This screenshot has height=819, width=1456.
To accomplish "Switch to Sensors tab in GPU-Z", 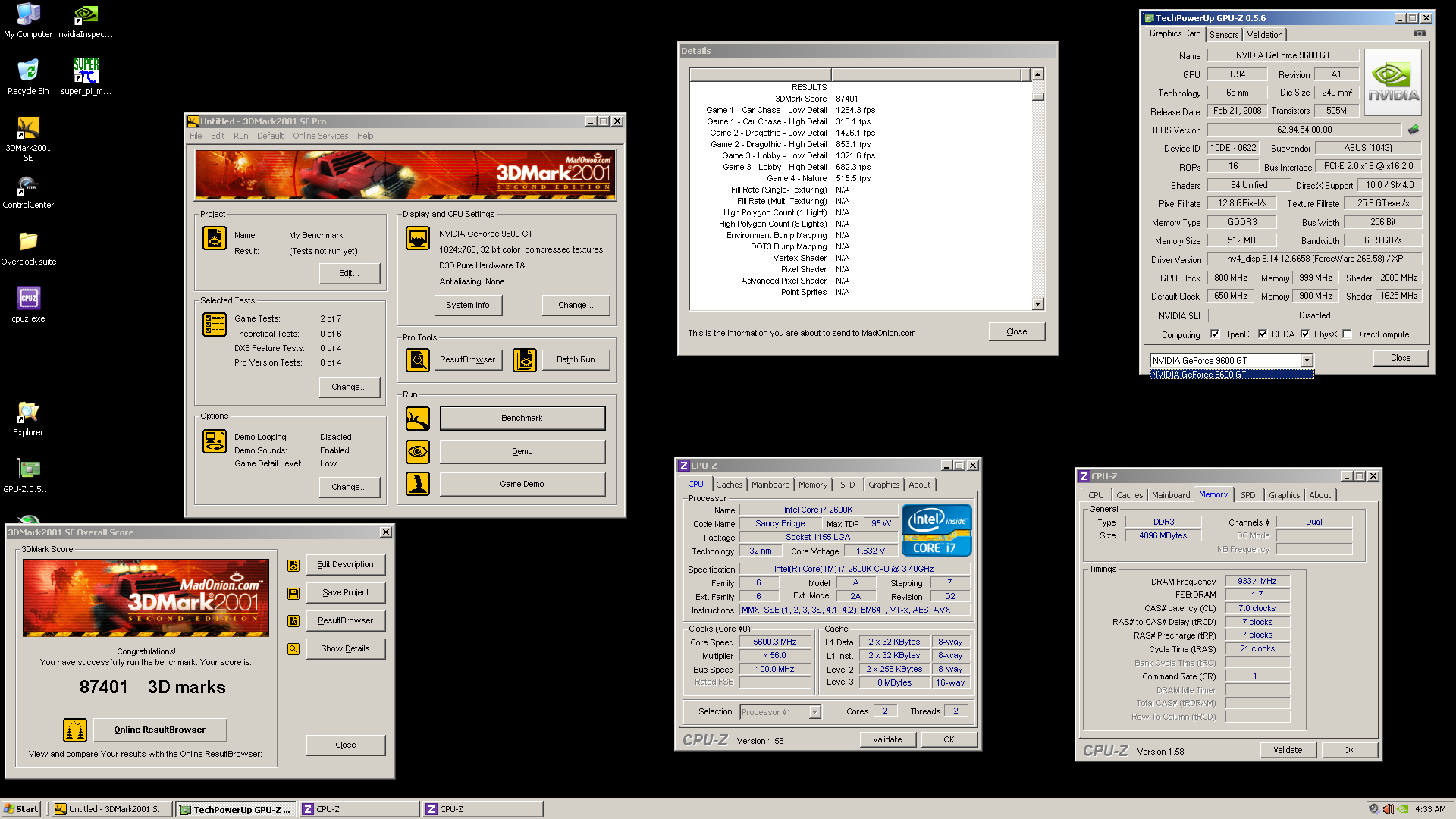I will click(1223, 35).
